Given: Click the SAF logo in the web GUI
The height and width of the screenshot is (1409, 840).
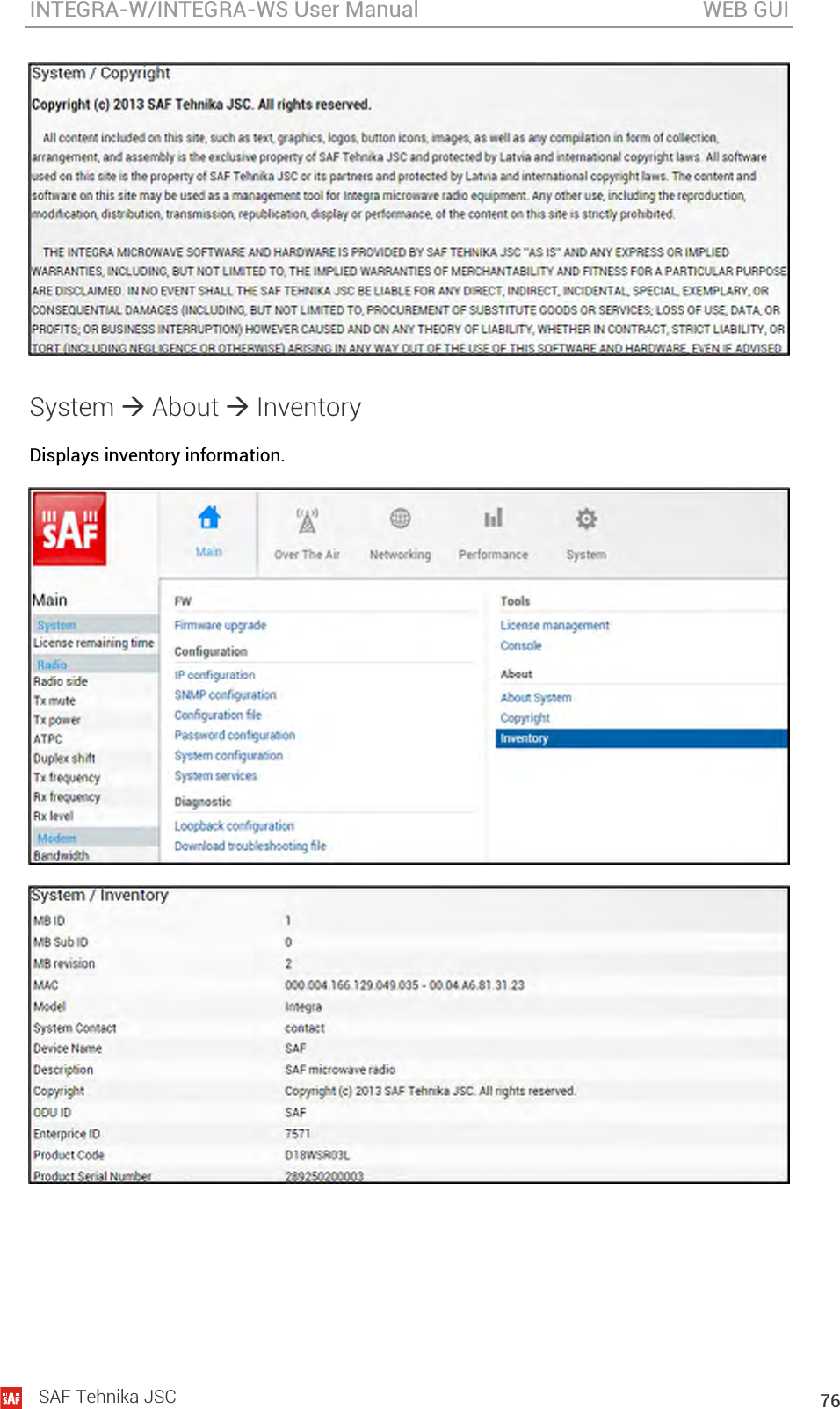Looking at the screenshot, I should point(69,528).
